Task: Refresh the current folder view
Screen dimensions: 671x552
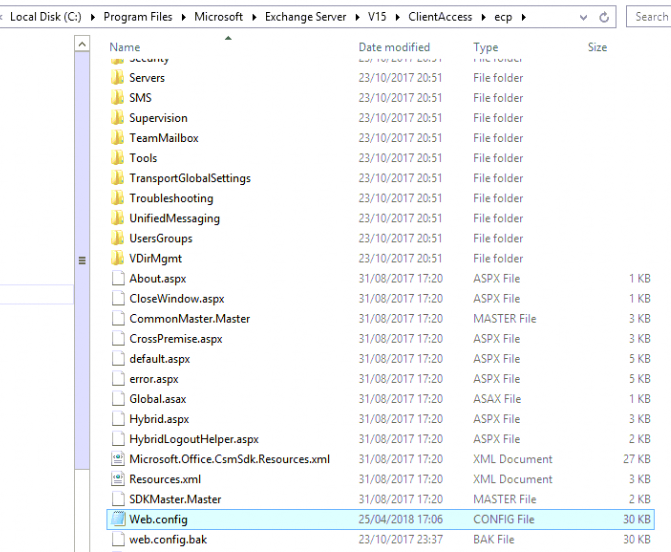Action: 604,17
